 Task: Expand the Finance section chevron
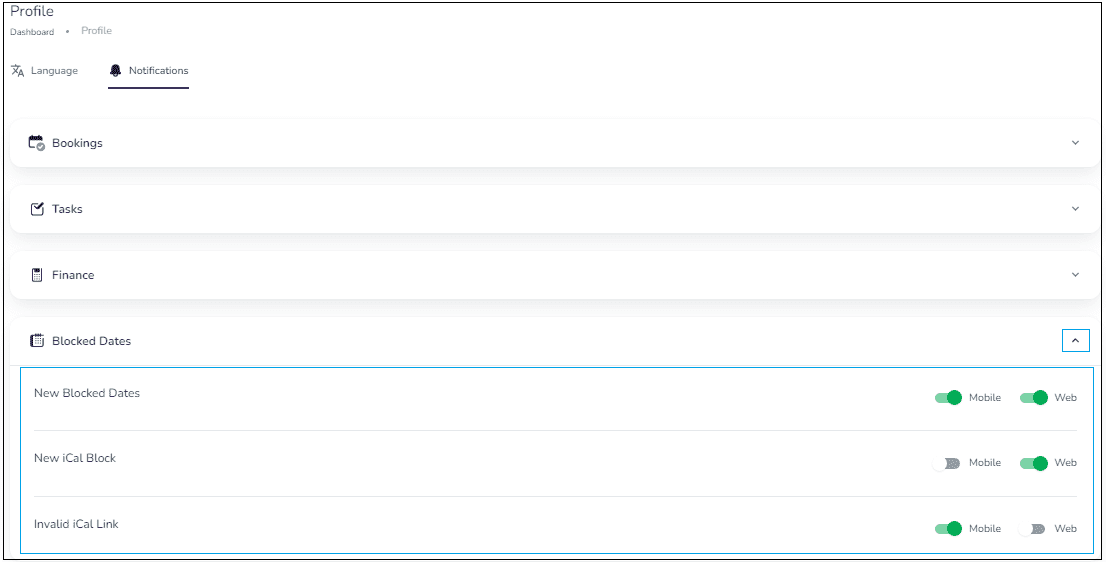(1075, 274)
